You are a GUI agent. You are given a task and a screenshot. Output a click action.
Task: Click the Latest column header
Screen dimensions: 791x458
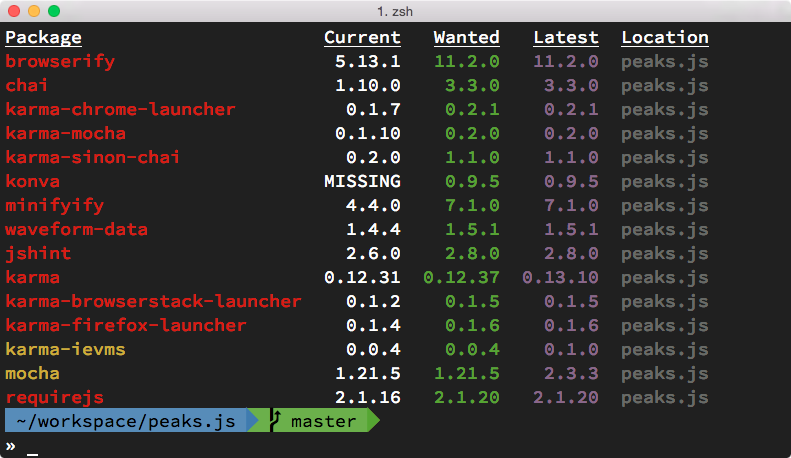click(x=565, y=37)
